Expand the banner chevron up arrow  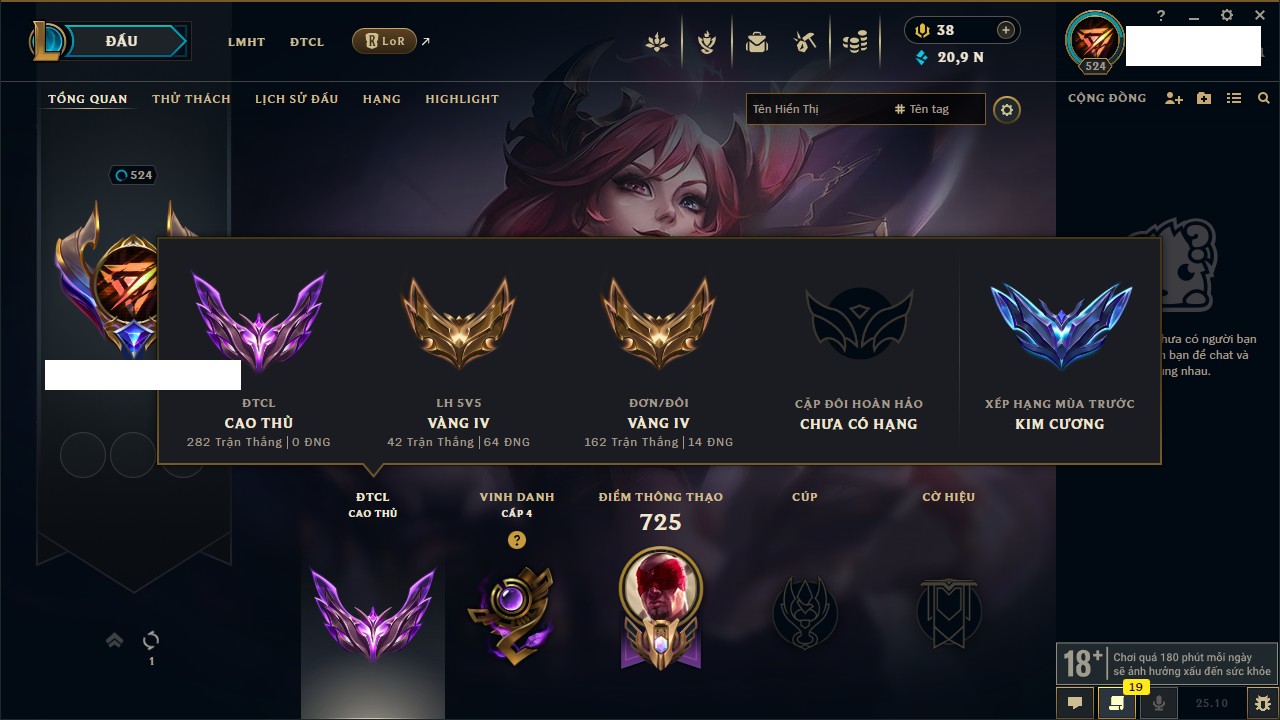click(115, 640)
